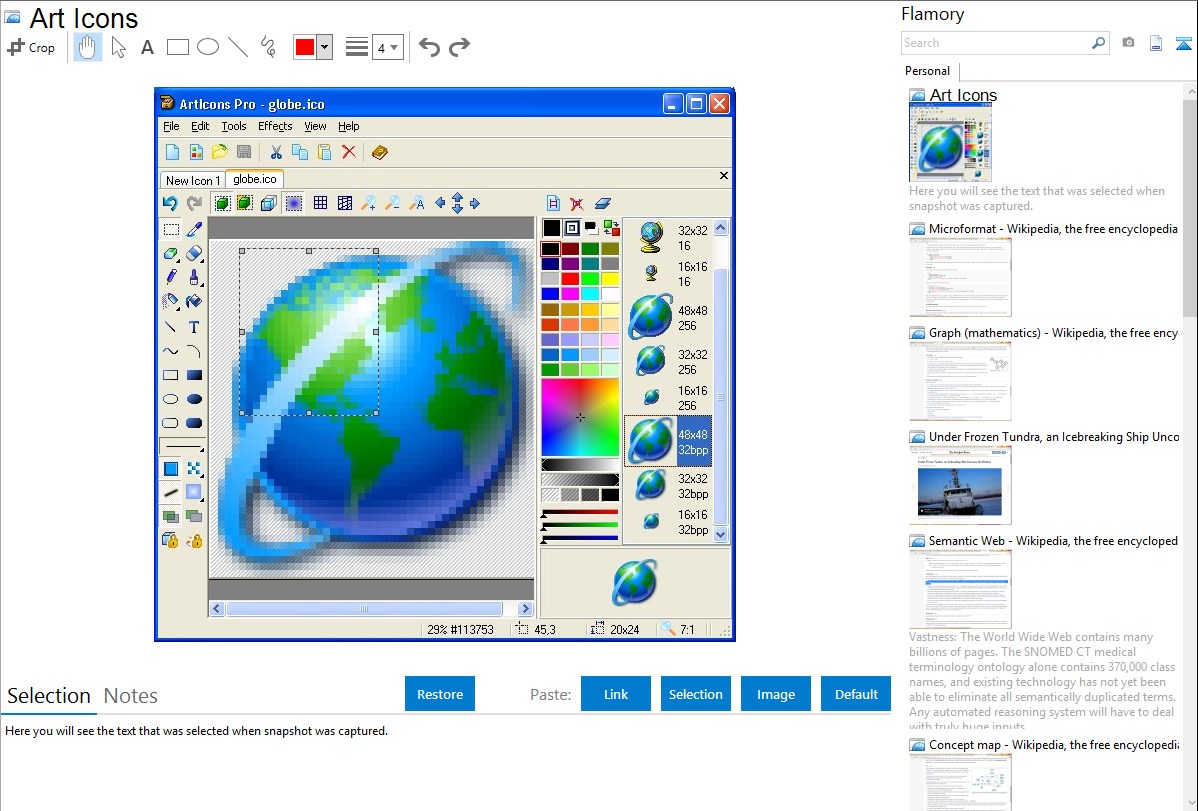1198x811 pixels.
Task: Pick the letter A text annotation tool
Action: pos(147,47)
